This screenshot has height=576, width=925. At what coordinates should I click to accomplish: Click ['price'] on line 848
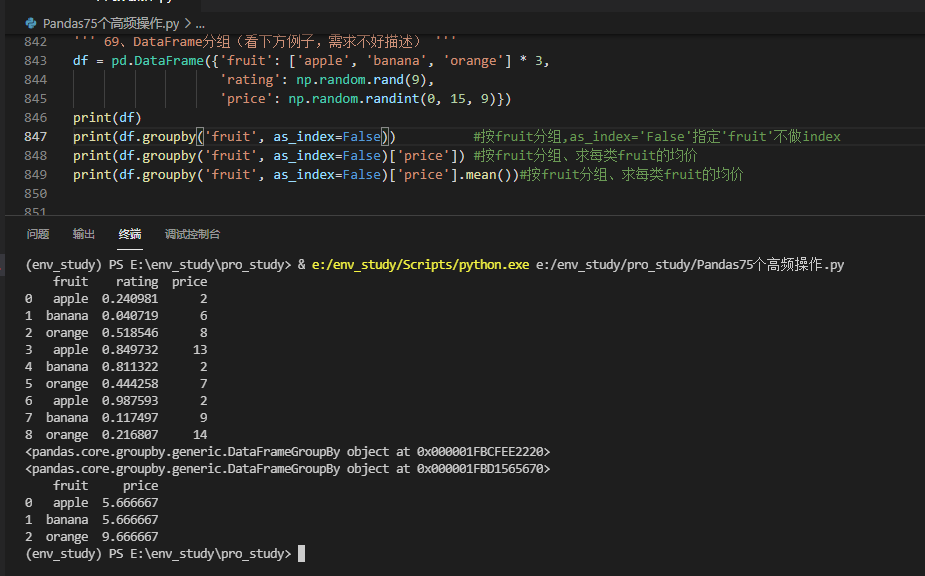423,156
